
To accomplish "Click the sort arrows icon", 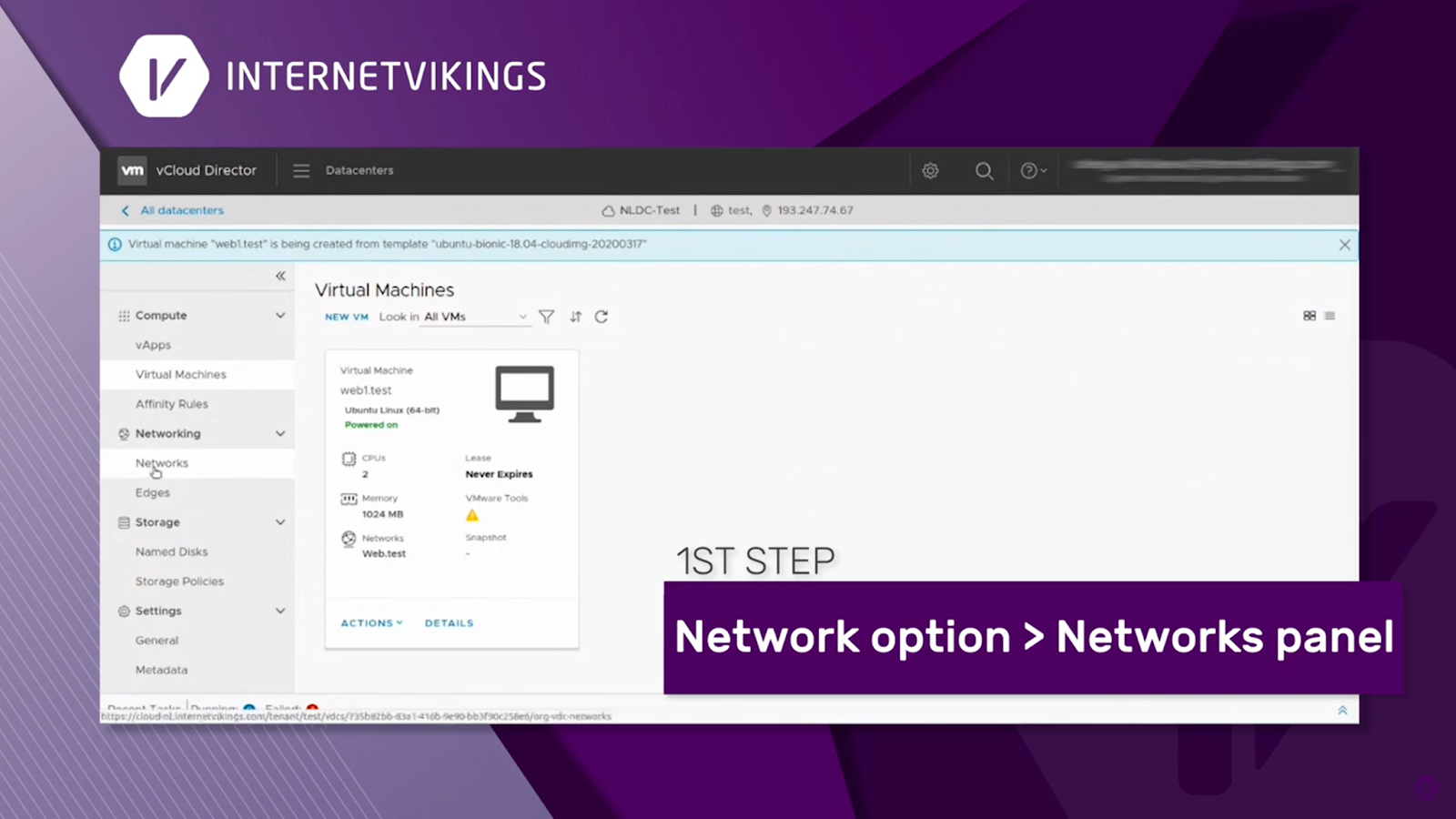I will pyautogui.click(x=575, y=317).
